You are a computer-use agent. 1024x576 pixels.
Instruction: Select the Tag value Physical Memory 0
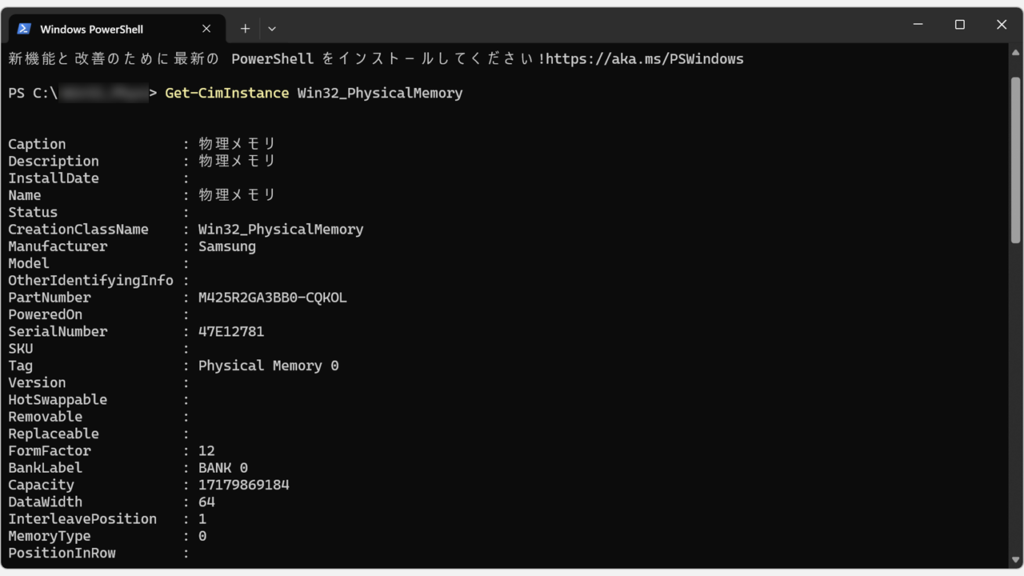point(268,365)
